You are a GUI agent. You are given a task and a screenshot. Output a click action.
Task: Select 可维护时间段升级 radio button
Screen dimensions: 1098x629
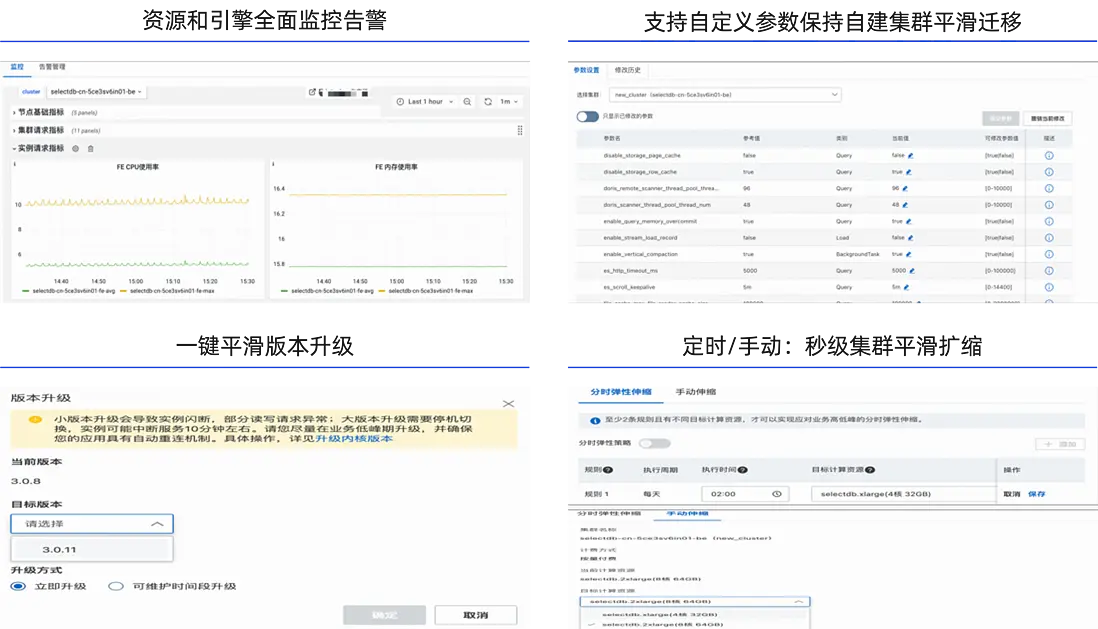pyautogui.click(x=116, y=586)
